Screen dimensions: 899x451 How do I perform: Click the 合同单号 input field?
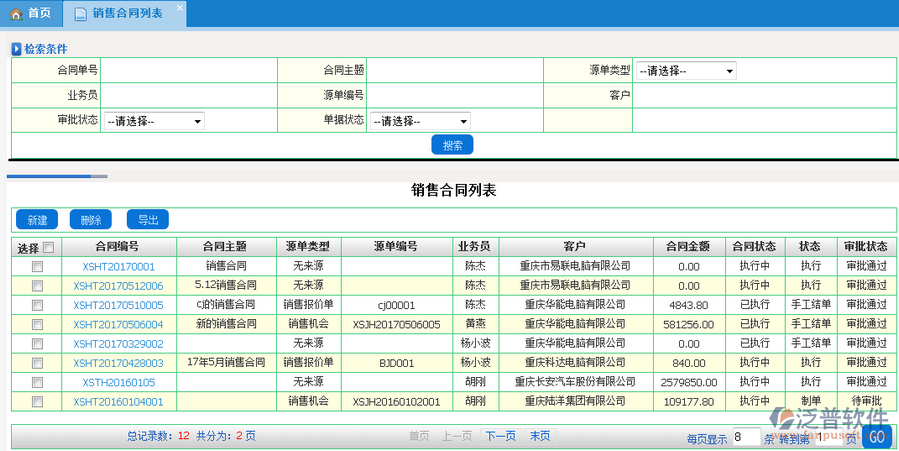coord(189,70)
